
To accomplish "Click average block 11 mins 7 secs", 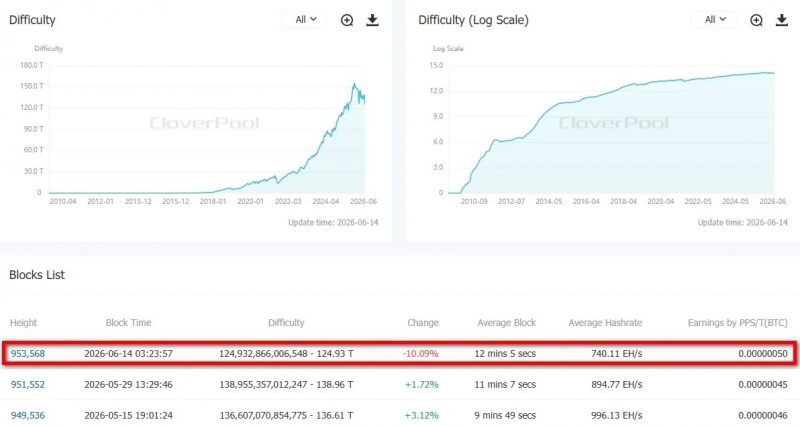I will coord(505,385).
